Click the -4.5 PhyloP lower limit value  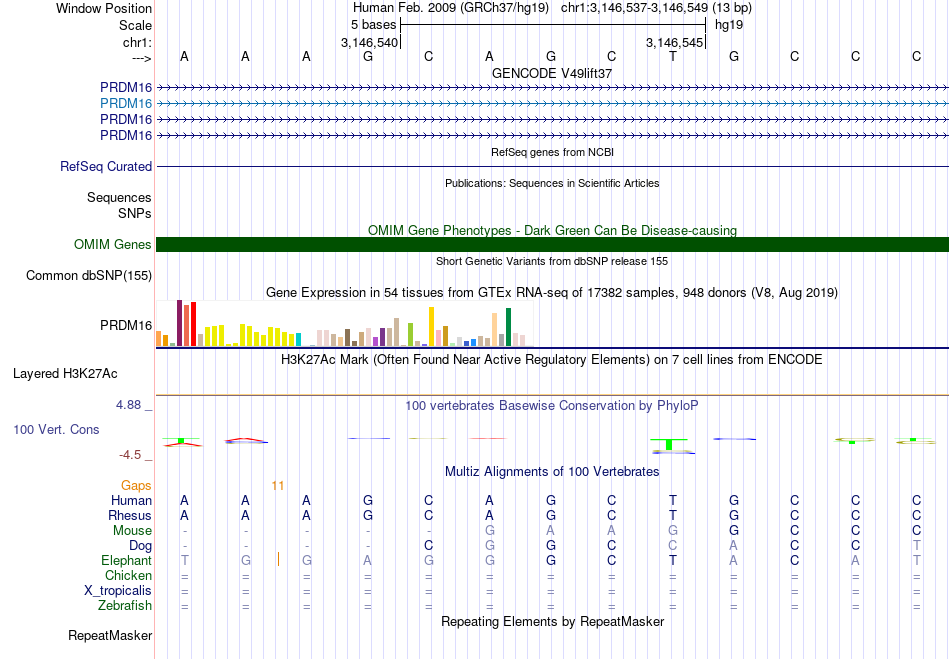[130, 455]
